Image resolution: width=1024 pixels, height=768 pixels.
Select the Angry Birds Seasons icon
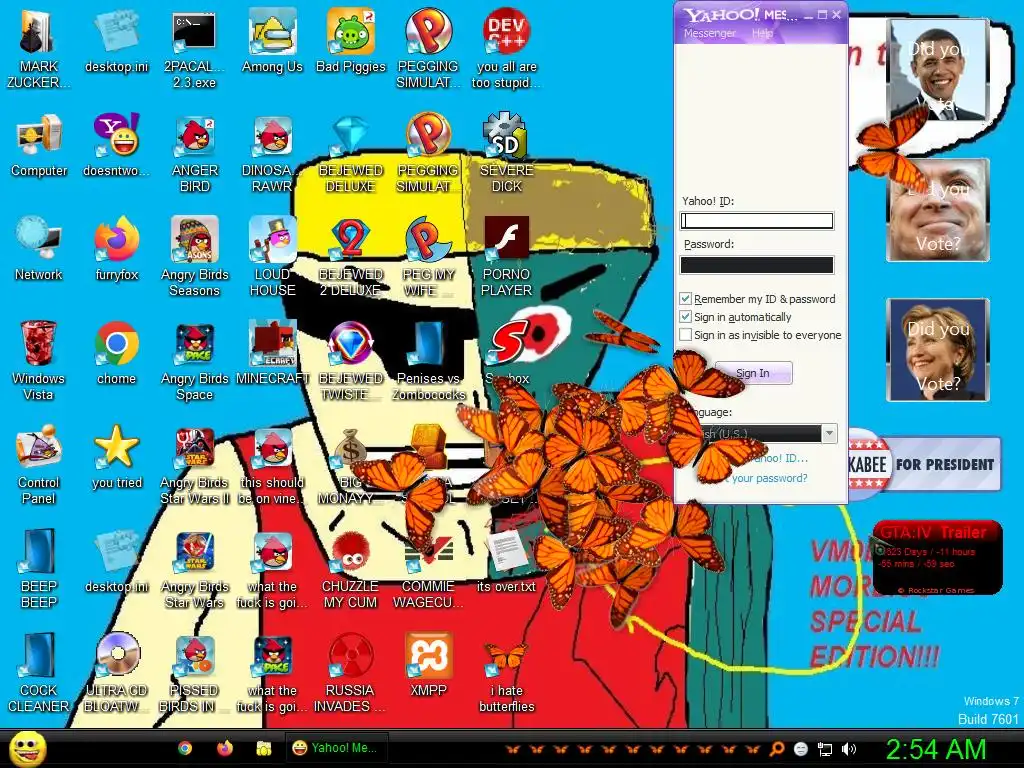tap(195, 257)
